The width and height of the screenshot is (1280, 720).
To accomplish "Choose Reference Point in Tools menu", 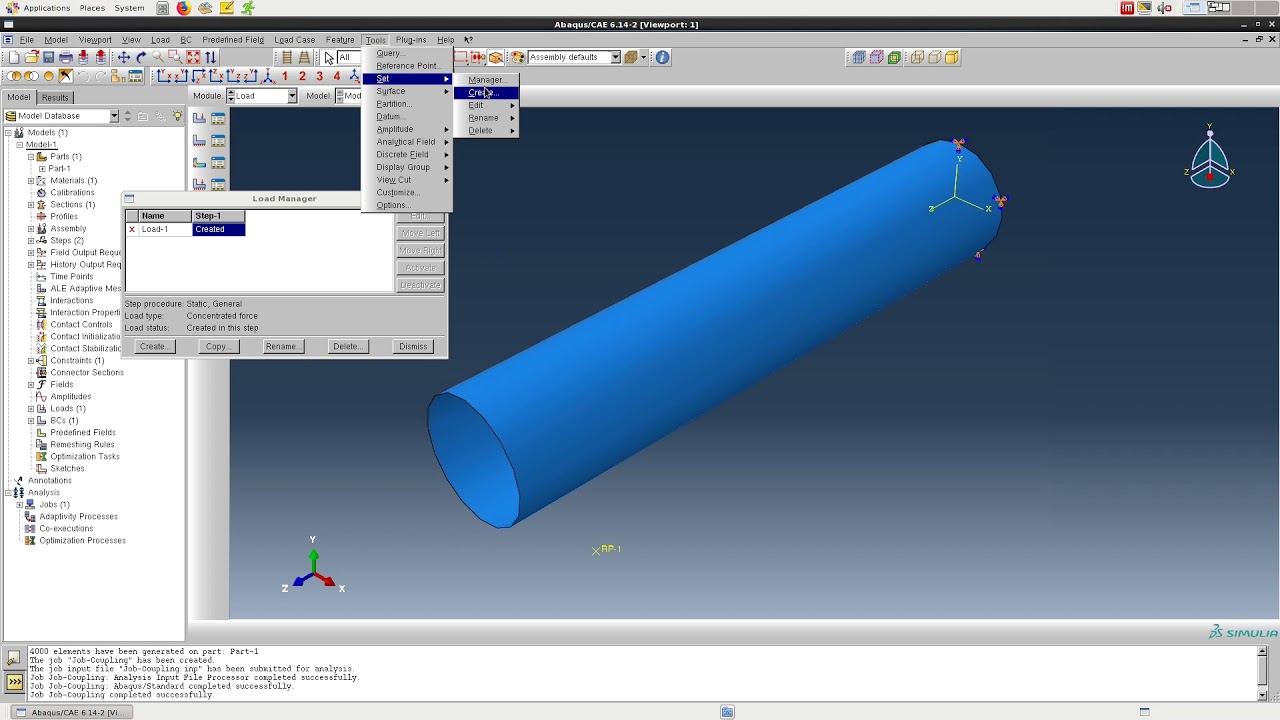I will 407,66.
